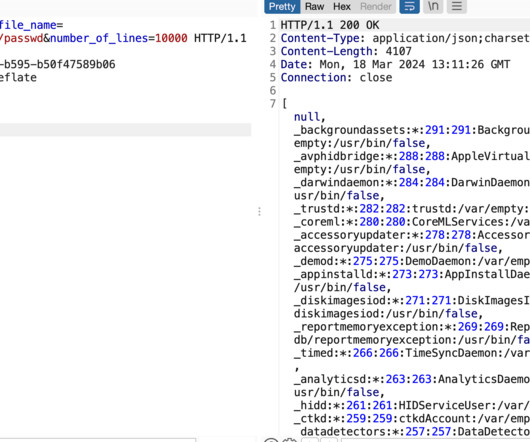This screenshot has width=530, height=442.
Task: Click the "accessoryupdater:/usr/bin/false," continuation line
Action: point(398,248)
